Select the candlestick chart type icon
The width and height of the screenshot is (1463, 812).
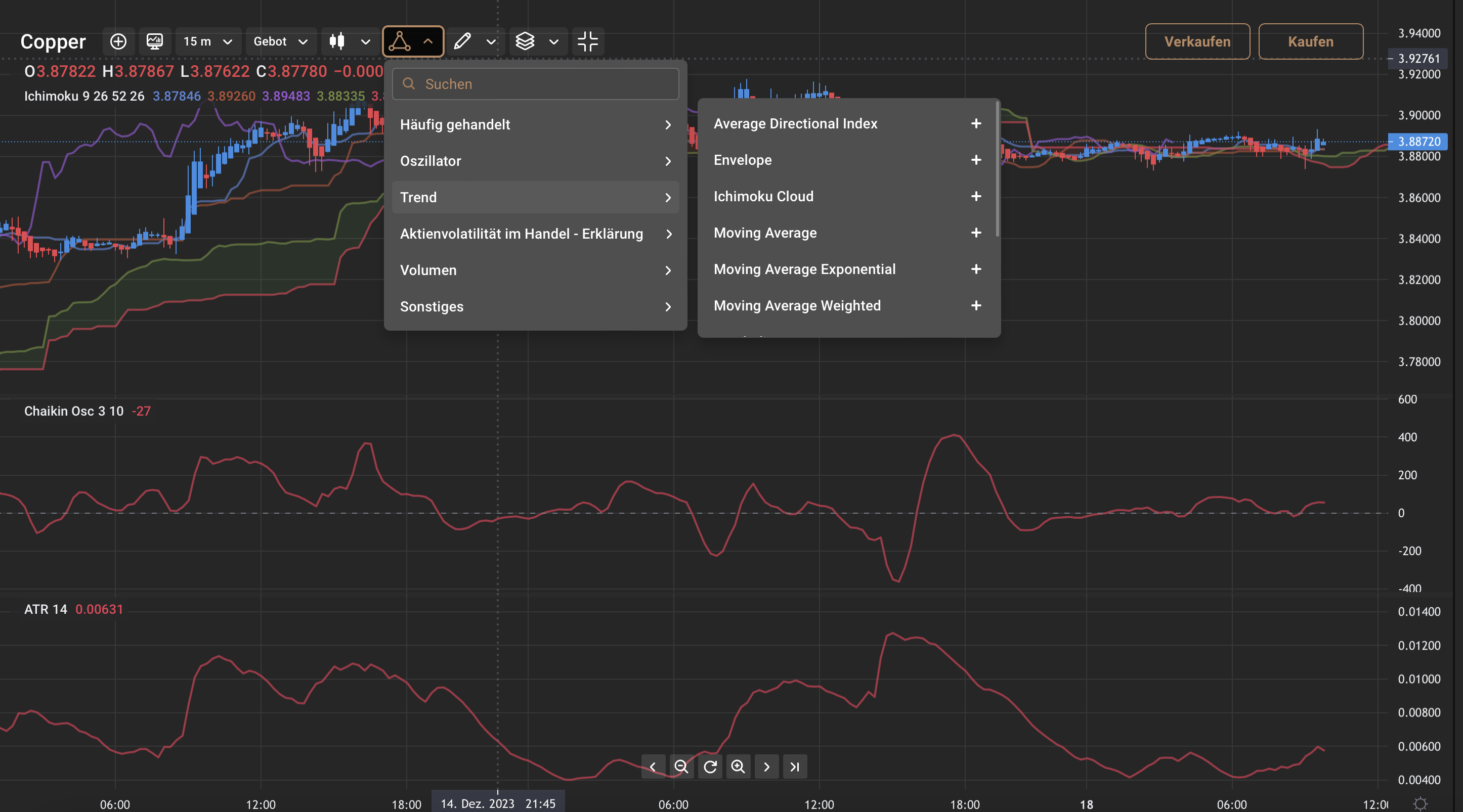coord(337,41)
